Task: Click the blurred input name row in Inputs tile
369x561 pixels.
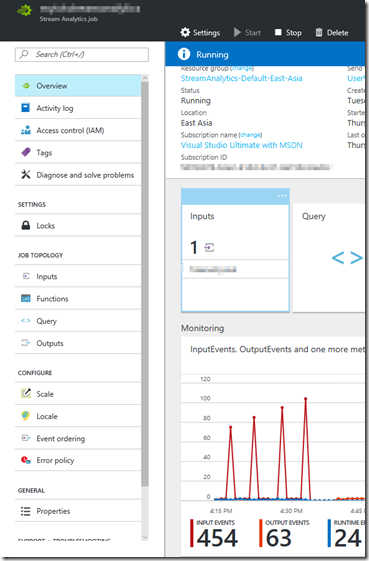Action: click(x=235, y=269)
